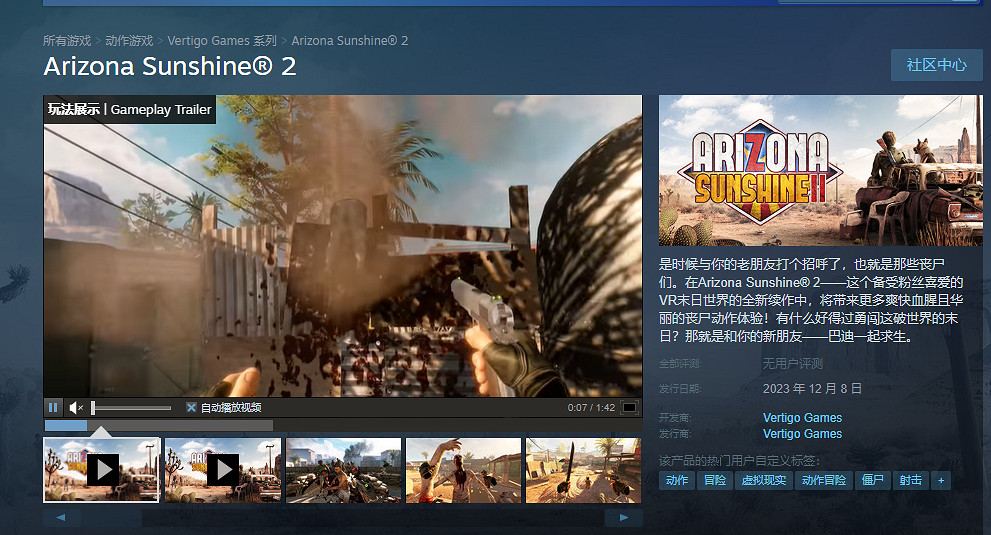
Task: Click the Arizona Sunshine II header image
Action: pyautogui.click(x=820, y=170)
